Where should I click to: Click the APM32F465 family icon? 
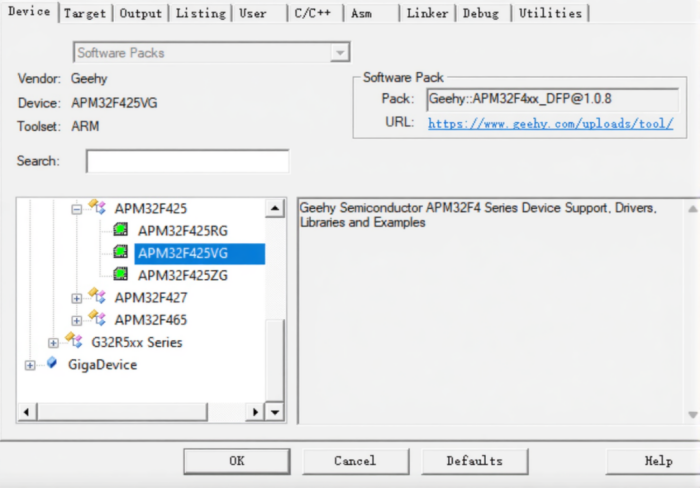click(x=98, y=320)
